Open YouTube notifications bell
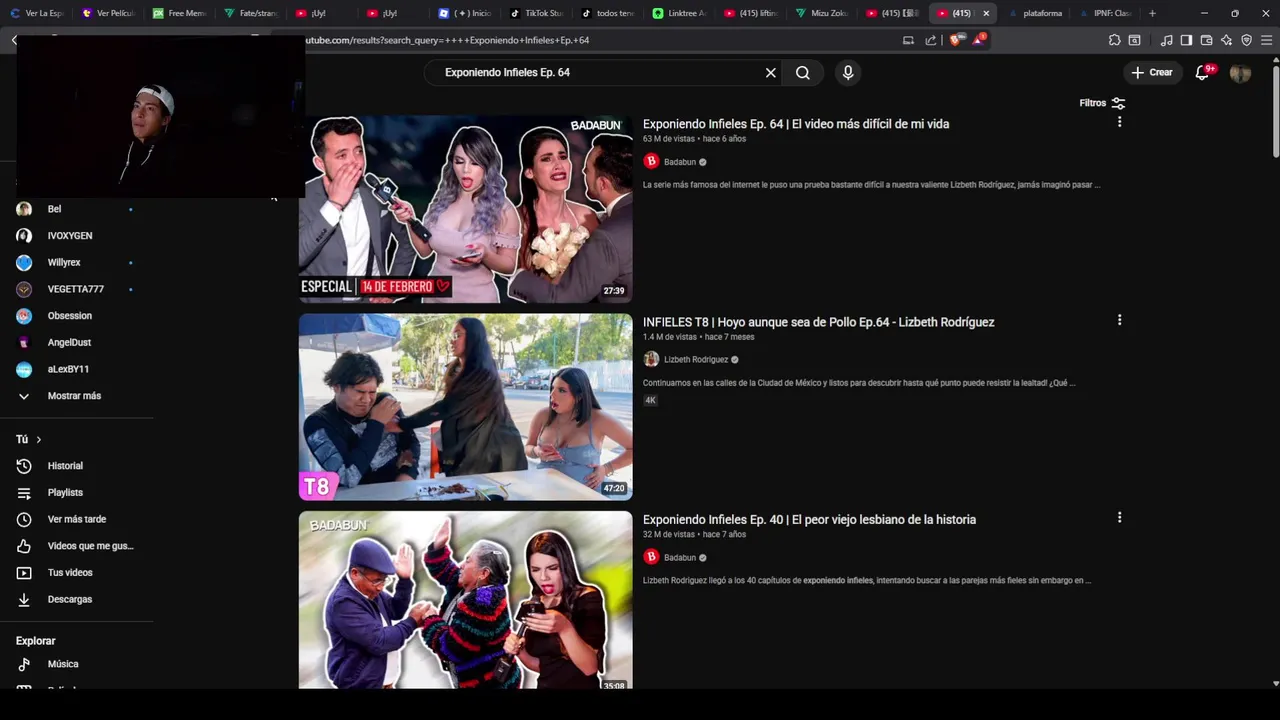Viewport: 1280px width, 720px height. [1203, 73]
